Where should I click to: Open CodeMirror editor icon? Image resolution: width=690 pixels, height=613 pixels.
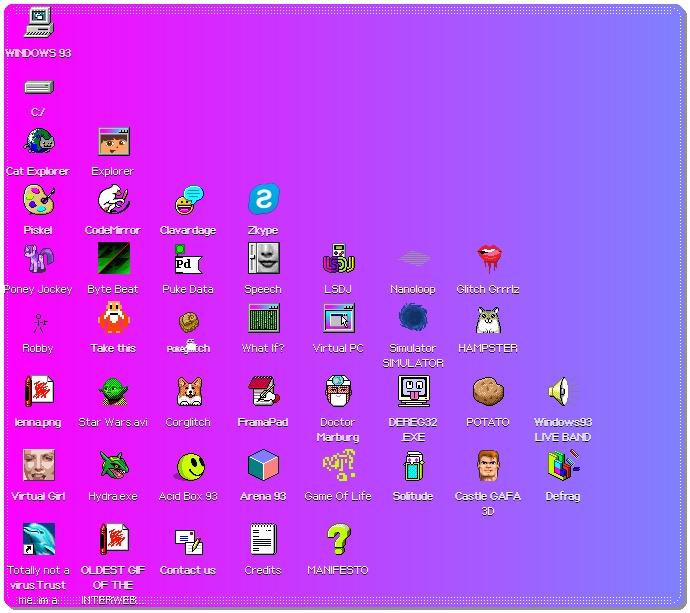coord(114,199)
